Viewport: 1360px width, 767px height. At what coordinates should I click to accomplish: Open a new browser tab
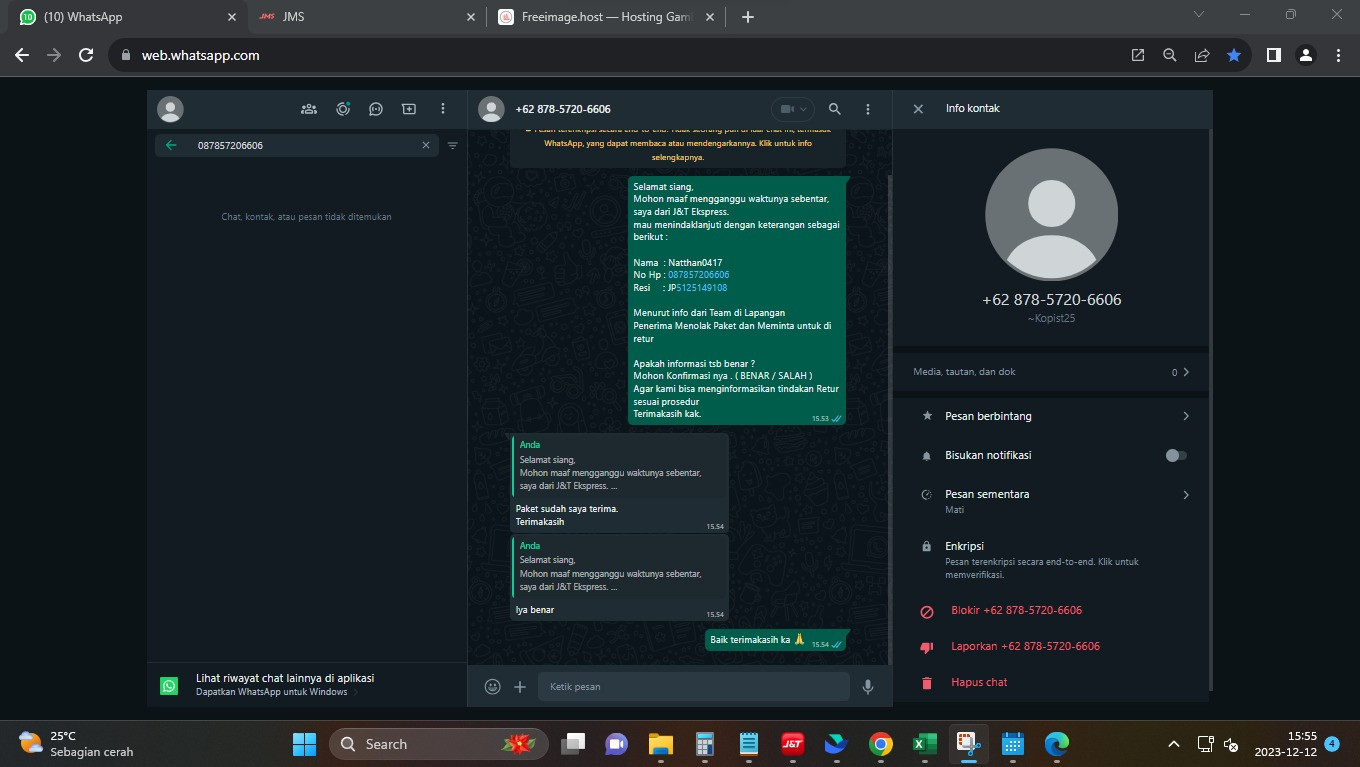748,17
